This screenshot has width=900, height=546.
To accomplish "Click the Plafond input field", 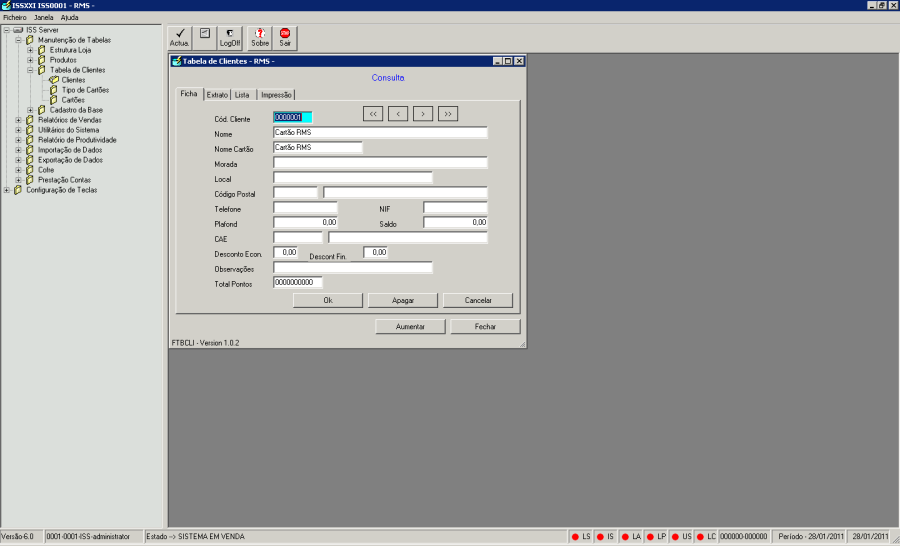I will point(305,222).
